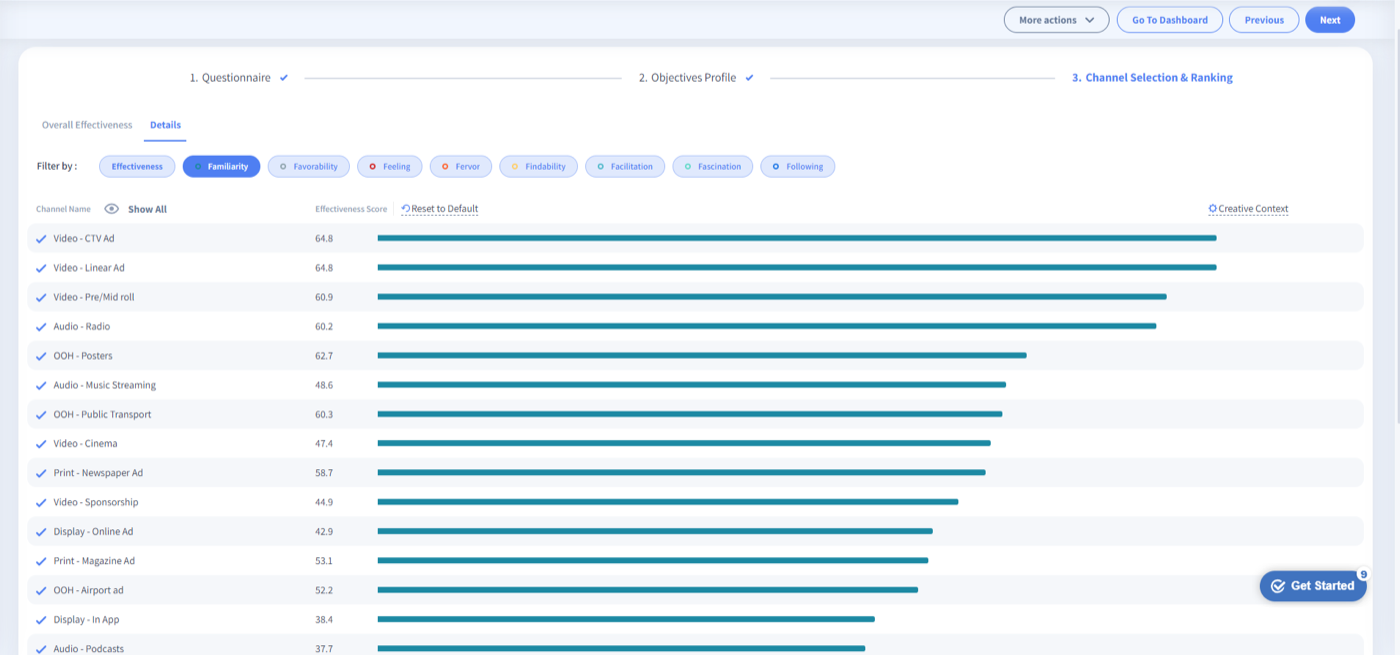Screen dimensions: 1400x655
Task: Filter by Favorability
Action: point(309,166)
